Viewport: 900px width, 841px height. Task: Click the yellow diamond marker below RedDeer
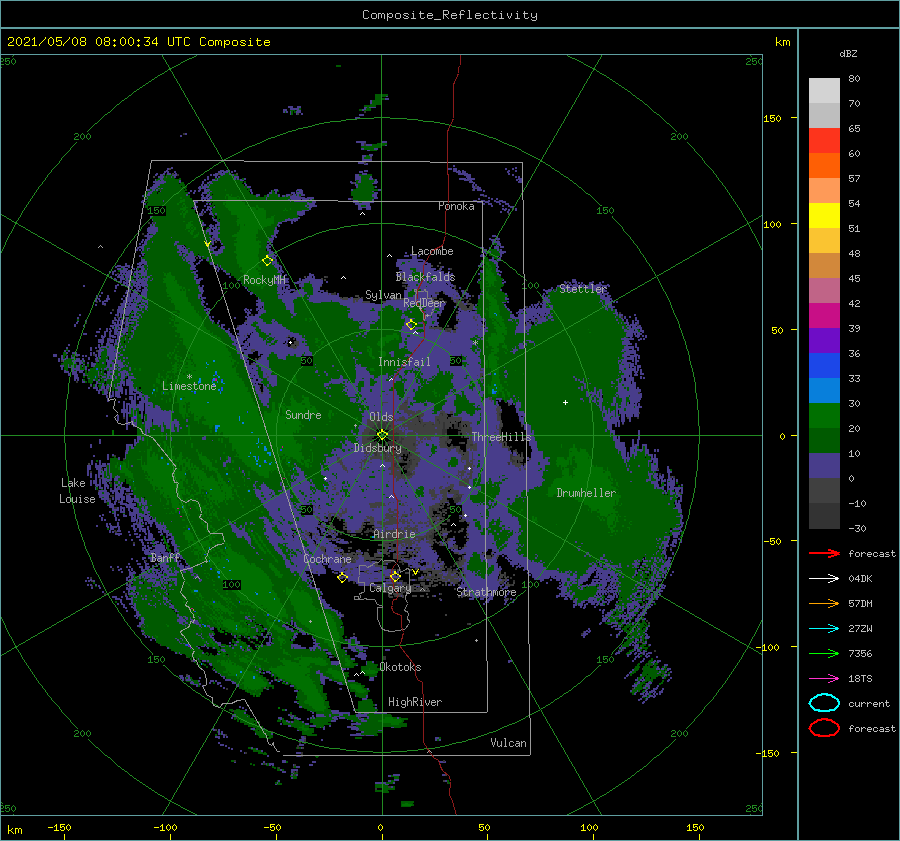click(x=411, y=325)
